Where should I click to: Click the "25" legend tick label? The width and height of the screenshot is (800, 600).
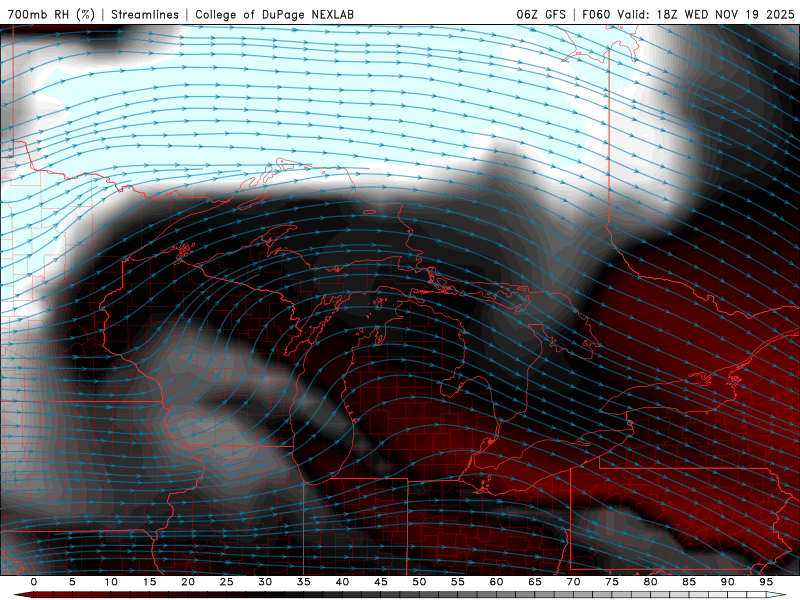(x=227, y=582)
